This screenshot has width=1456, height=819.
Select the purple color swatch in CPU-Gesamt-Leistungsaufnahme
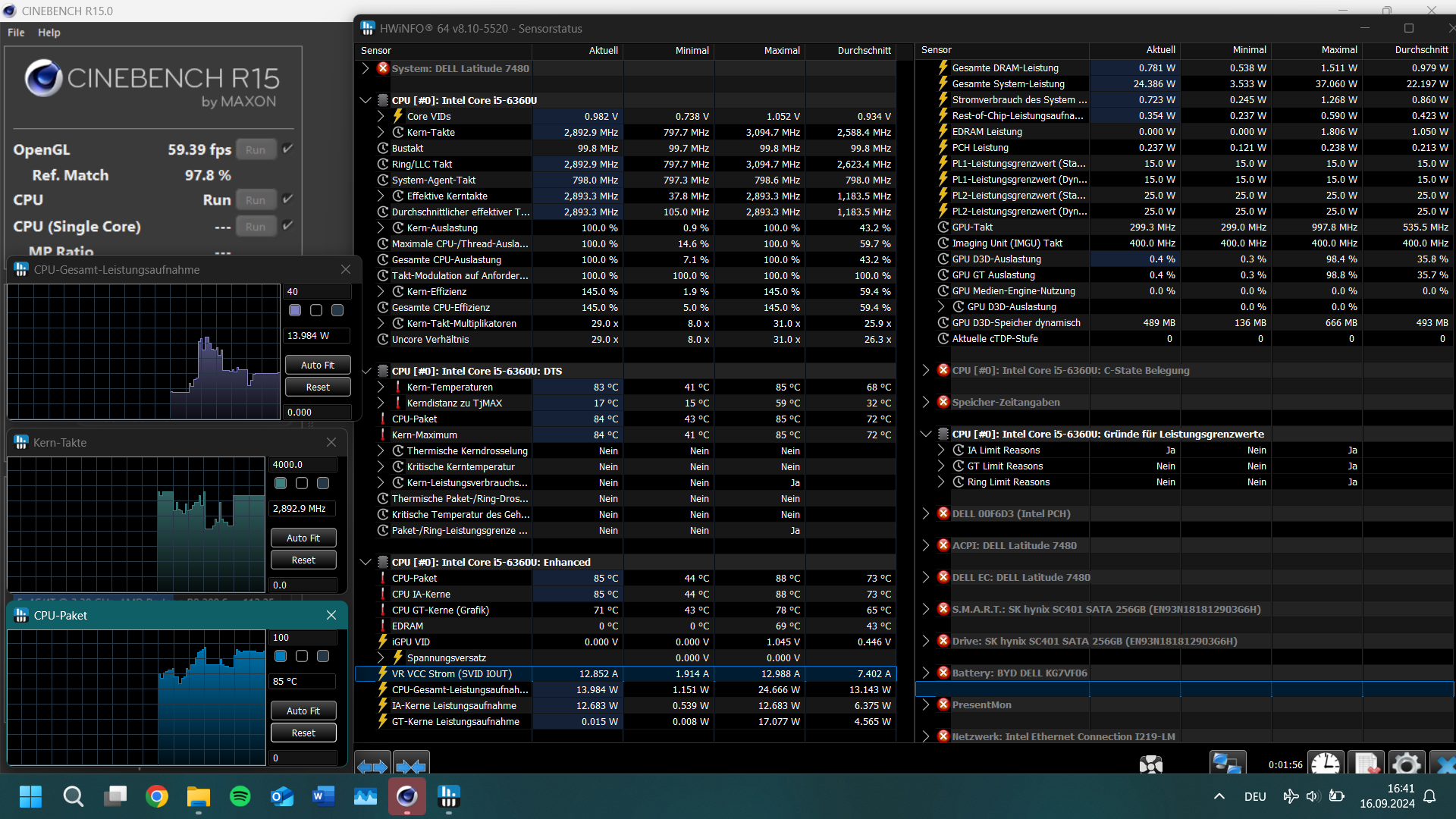[294, 310]
